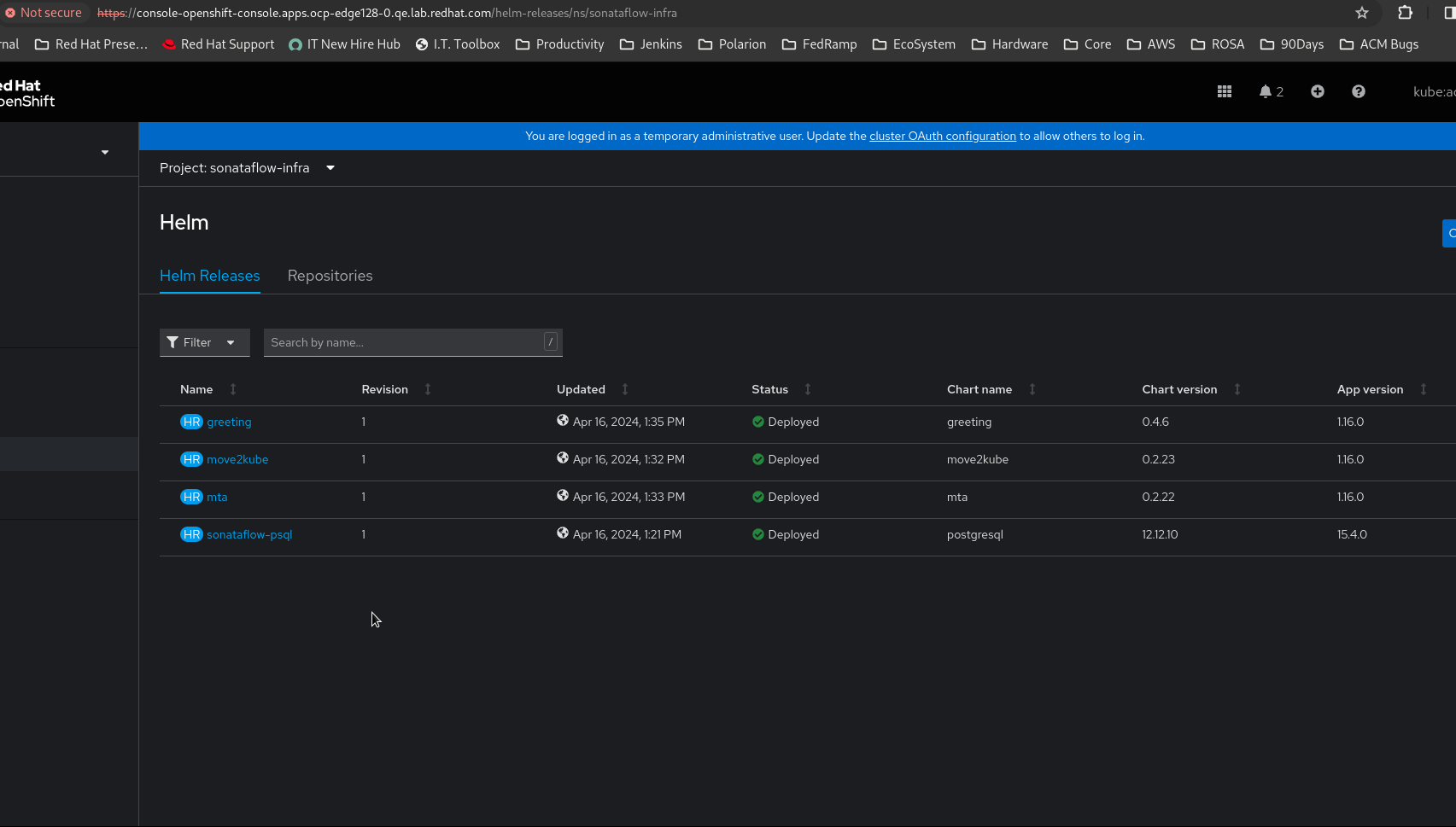Click chart version 12.12.10 cell
The width and height of the screenshot is (1456, 827).
pos(1160,534)
